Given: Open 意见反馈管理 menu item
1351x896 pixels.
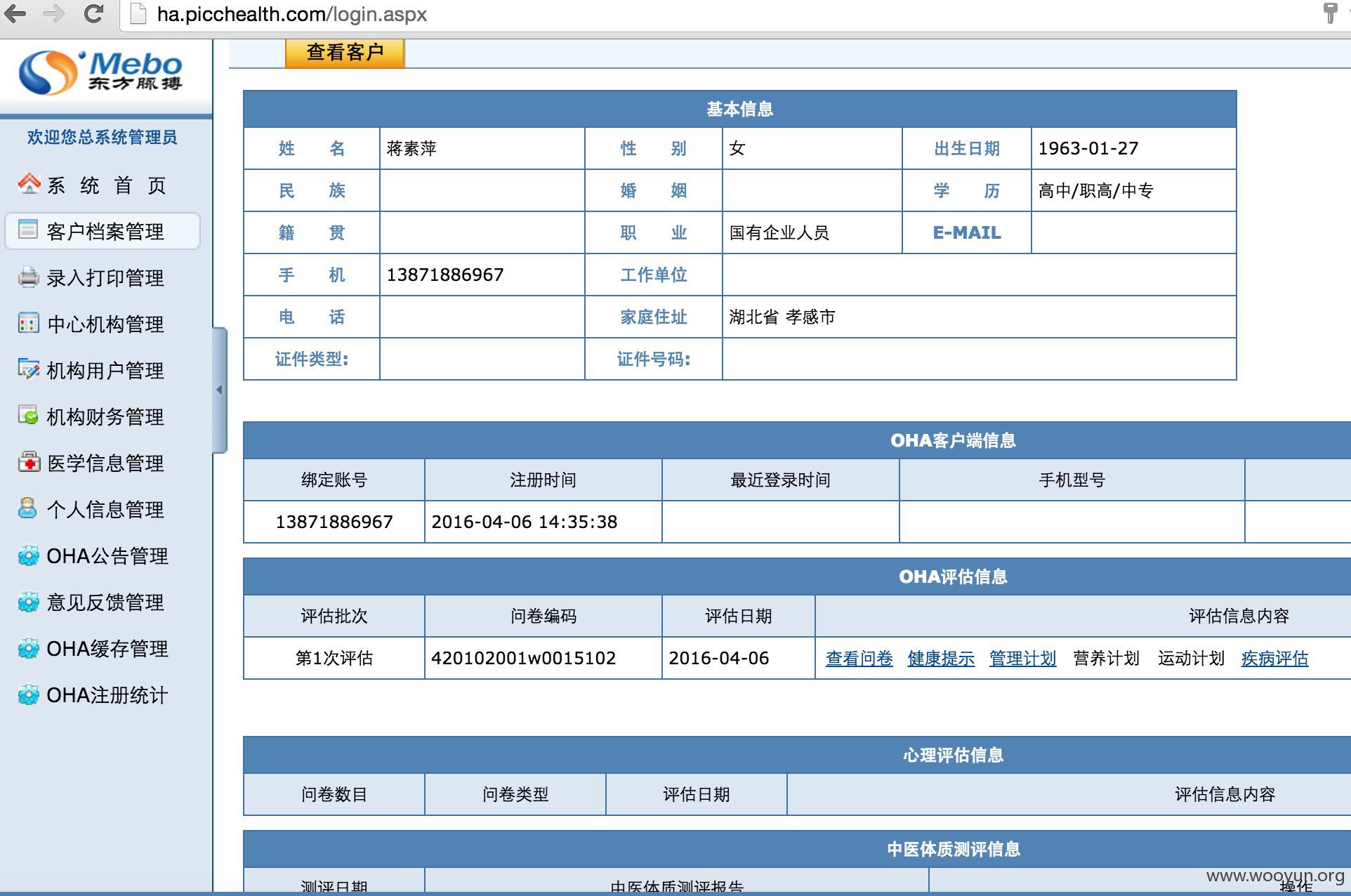Looking at the screenshot, I should coord(105,602).
